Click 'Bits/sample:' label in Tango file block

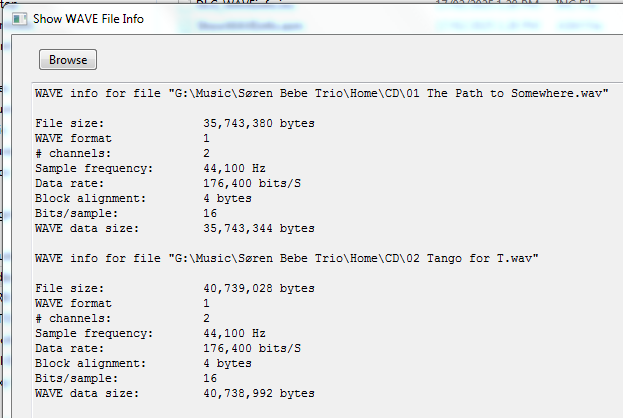click(76, 379)
